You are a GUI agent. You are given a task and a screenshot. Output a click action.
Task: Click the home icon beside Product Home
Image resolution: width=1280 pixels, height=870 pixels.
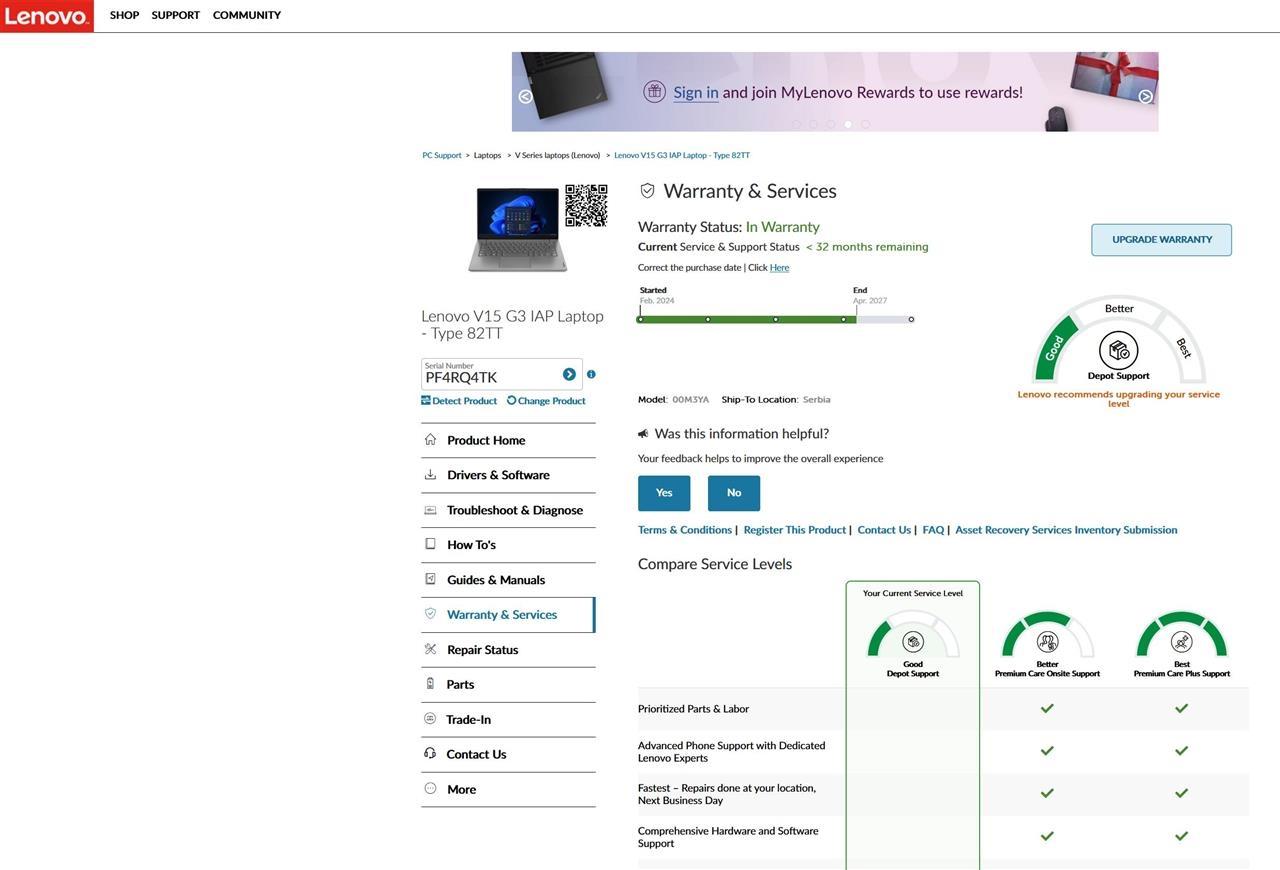(x=430, y=439)
